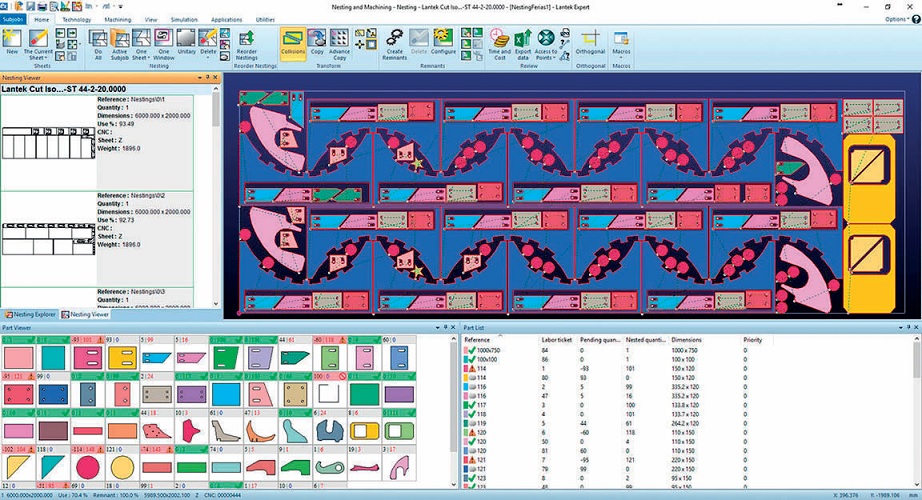Viewport: 922px width, 500px height.
Task: Click Delete in the Nesting group
Action: coord(208,42)
